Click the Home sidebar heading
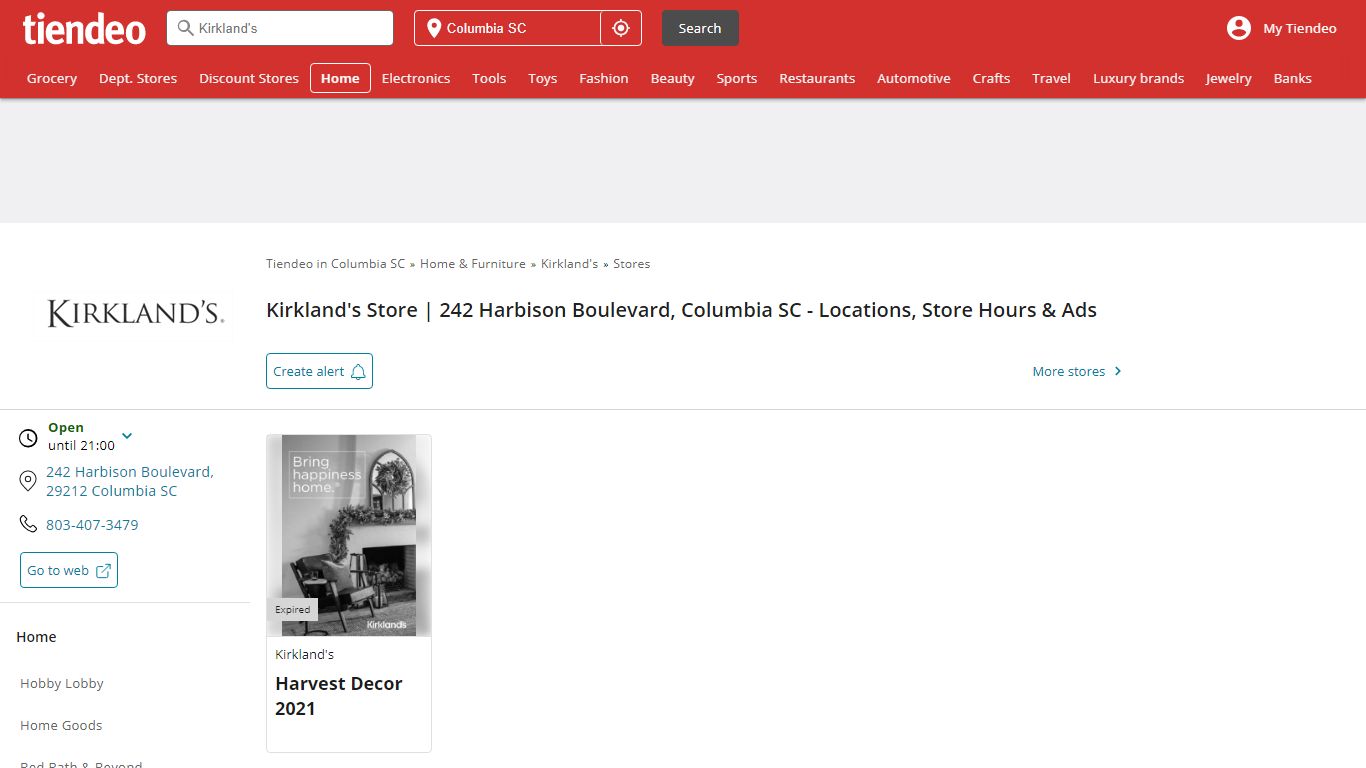This screenshot has height=768, width=1366. pos(36,637)
